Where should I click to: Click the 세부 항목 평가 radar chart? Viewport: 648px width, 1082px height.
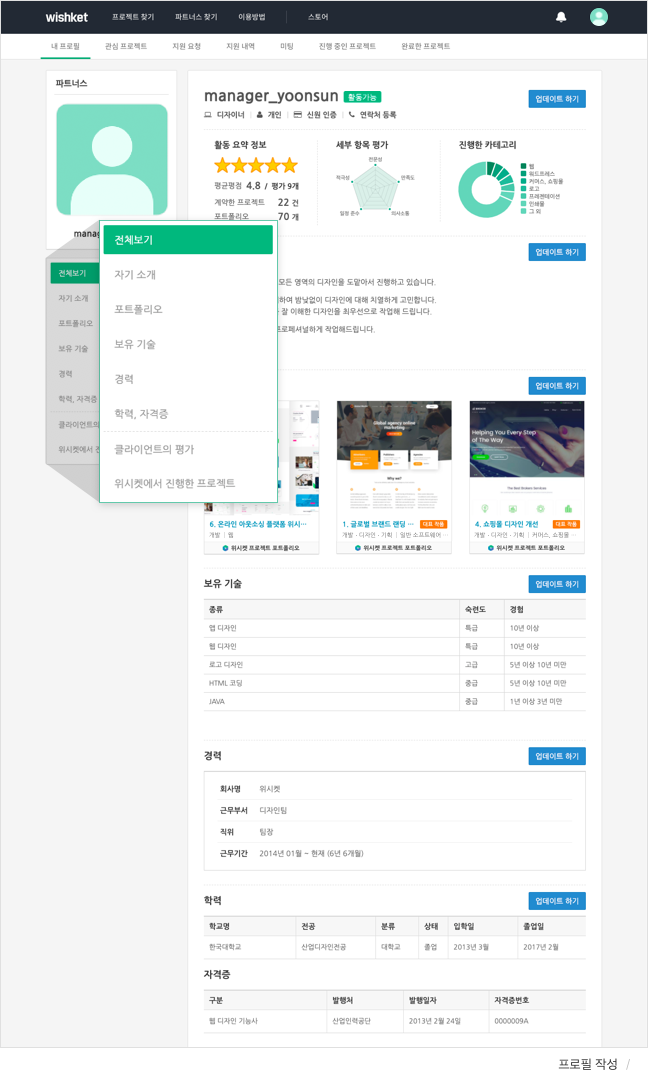point(376,186)
